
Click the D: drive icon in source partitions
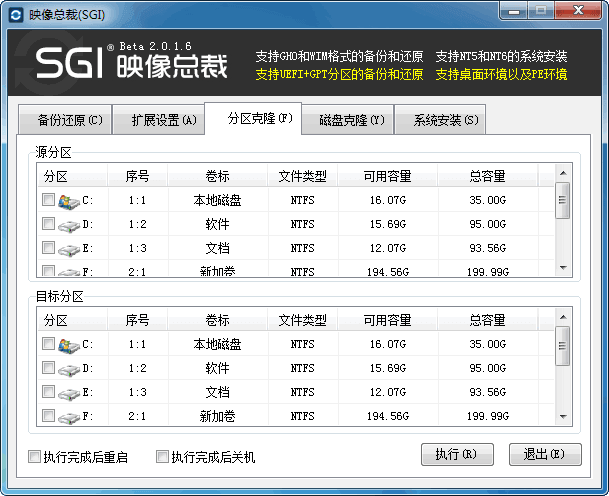tap(69, 226)
